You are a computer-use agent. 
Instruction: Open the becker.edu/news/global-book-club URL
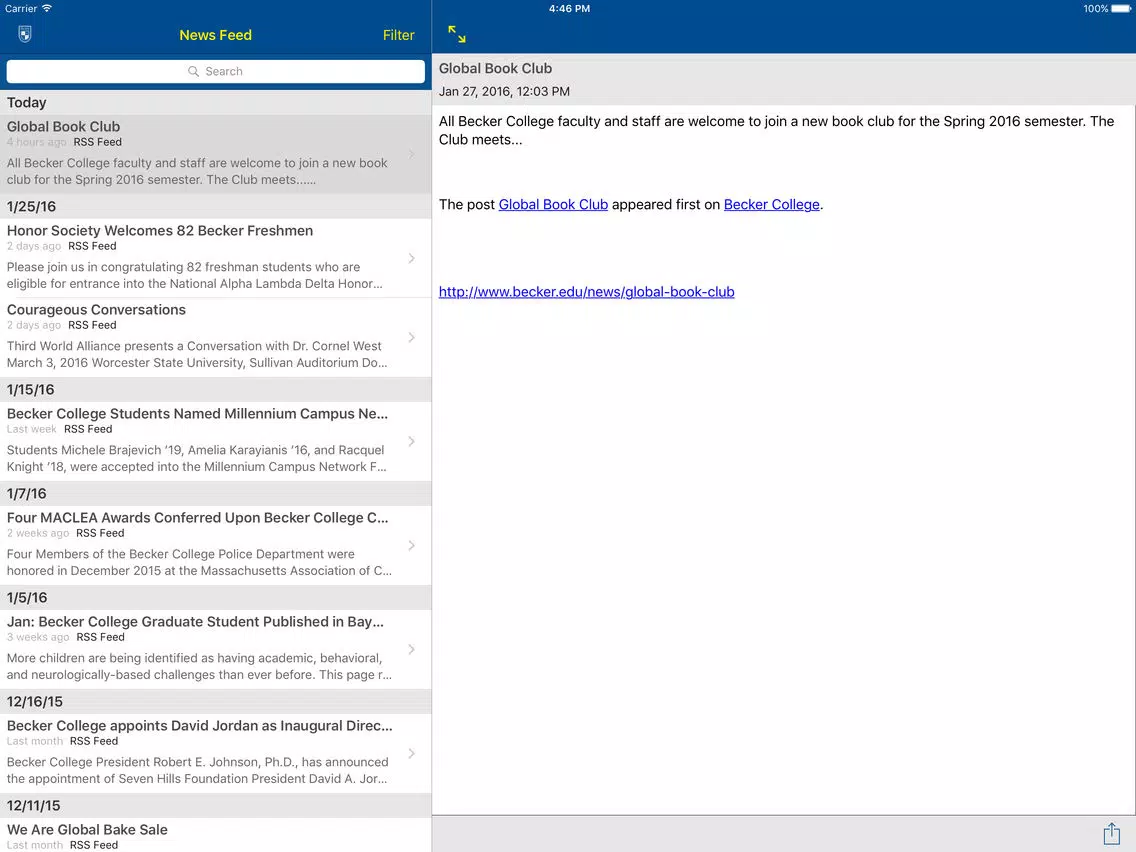[x=586, y=292]
